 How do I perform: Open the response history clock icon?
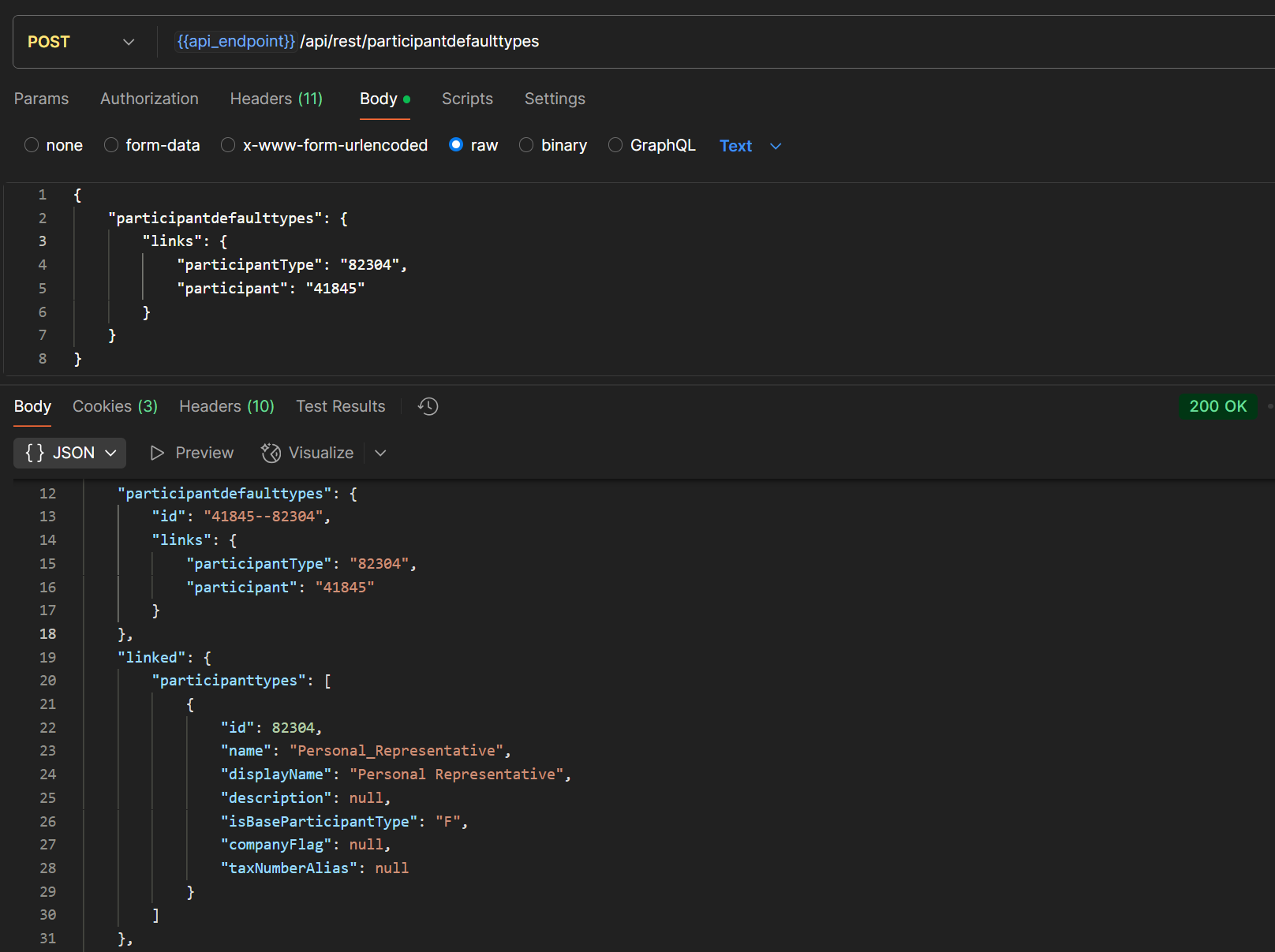click(428, 406)
